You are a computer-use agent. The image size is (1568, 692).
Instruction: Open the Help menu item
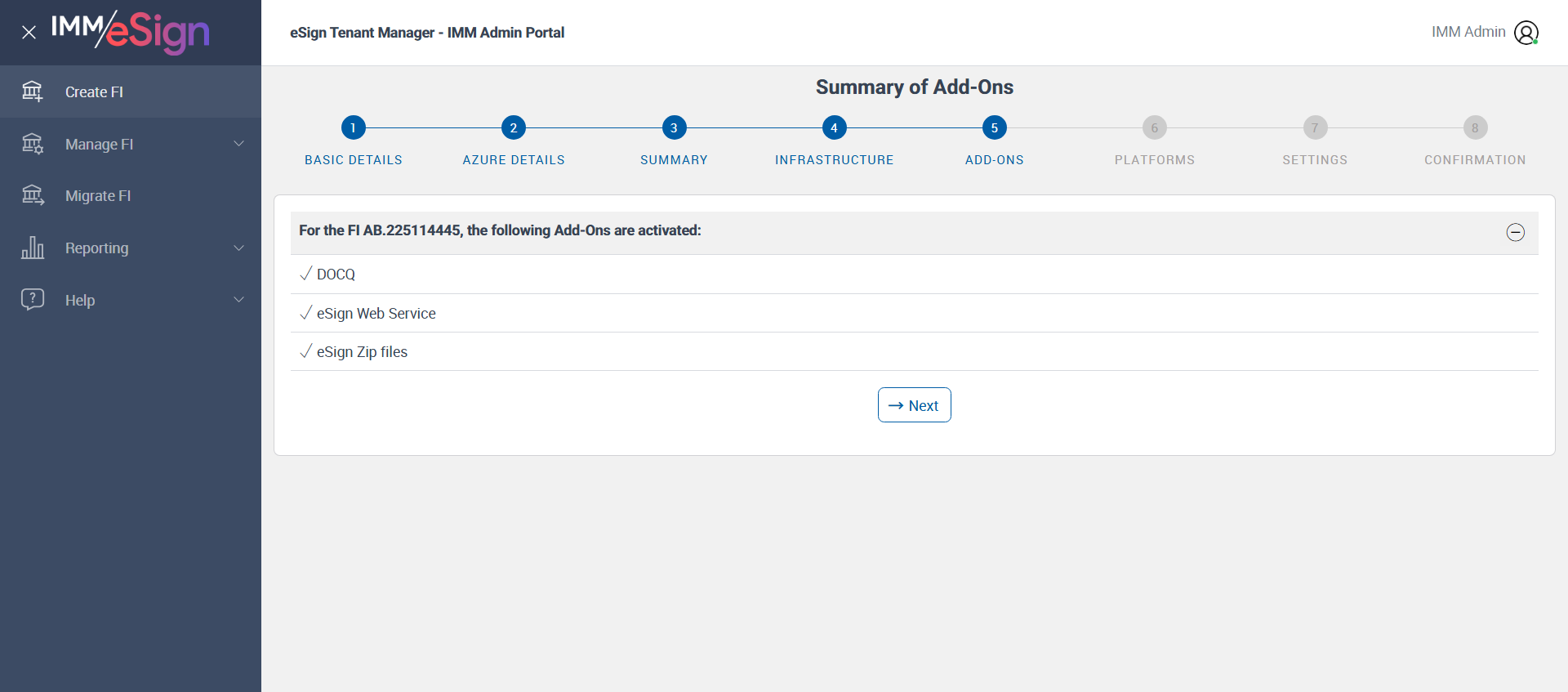[x=131, y=300]
